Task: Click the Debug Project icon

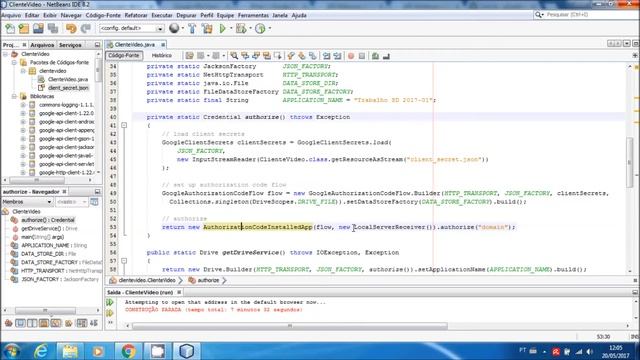Action: coord(241,29)
